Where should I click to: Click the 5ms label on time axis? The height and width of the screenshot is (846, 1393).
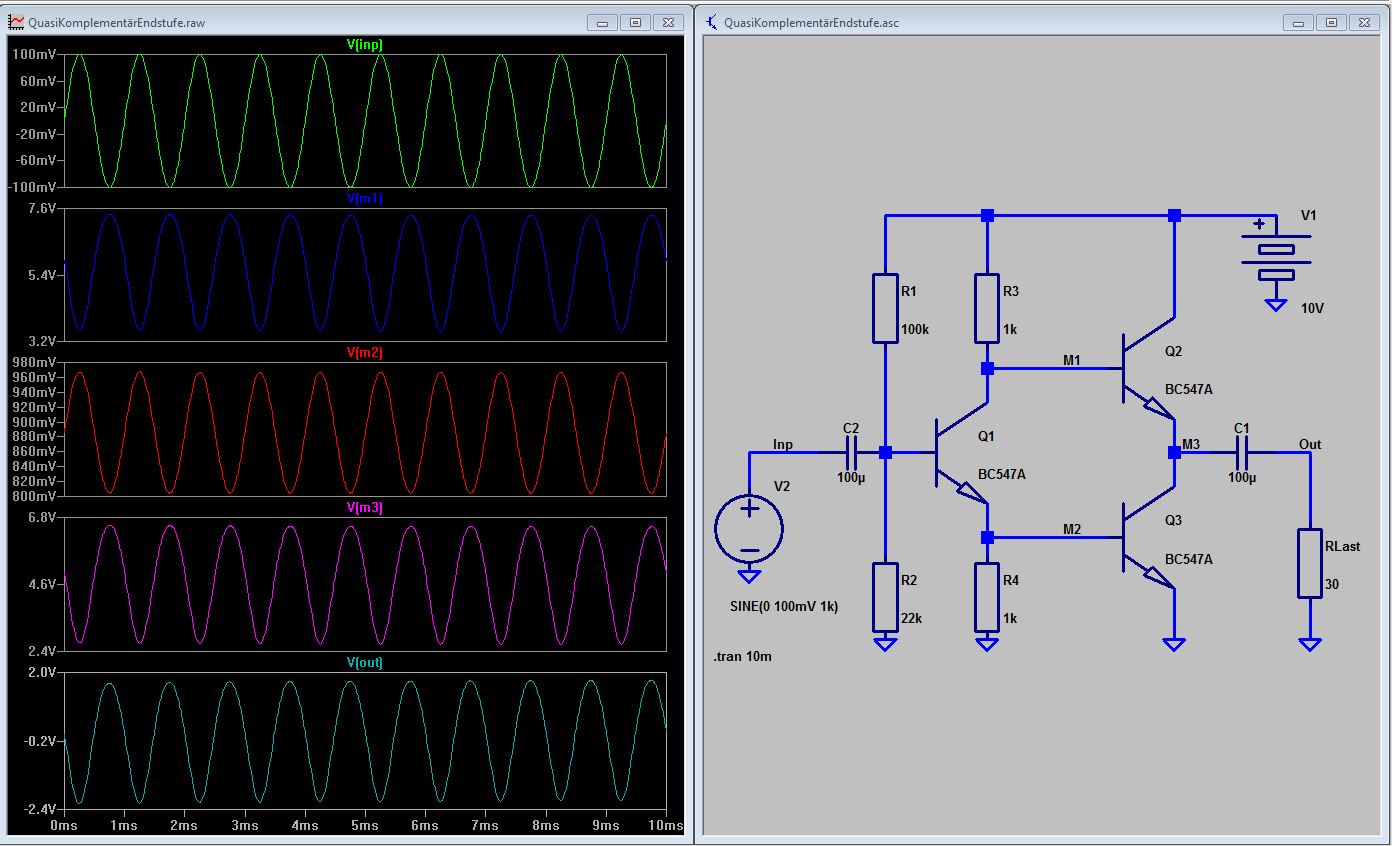tap(365, 826)
